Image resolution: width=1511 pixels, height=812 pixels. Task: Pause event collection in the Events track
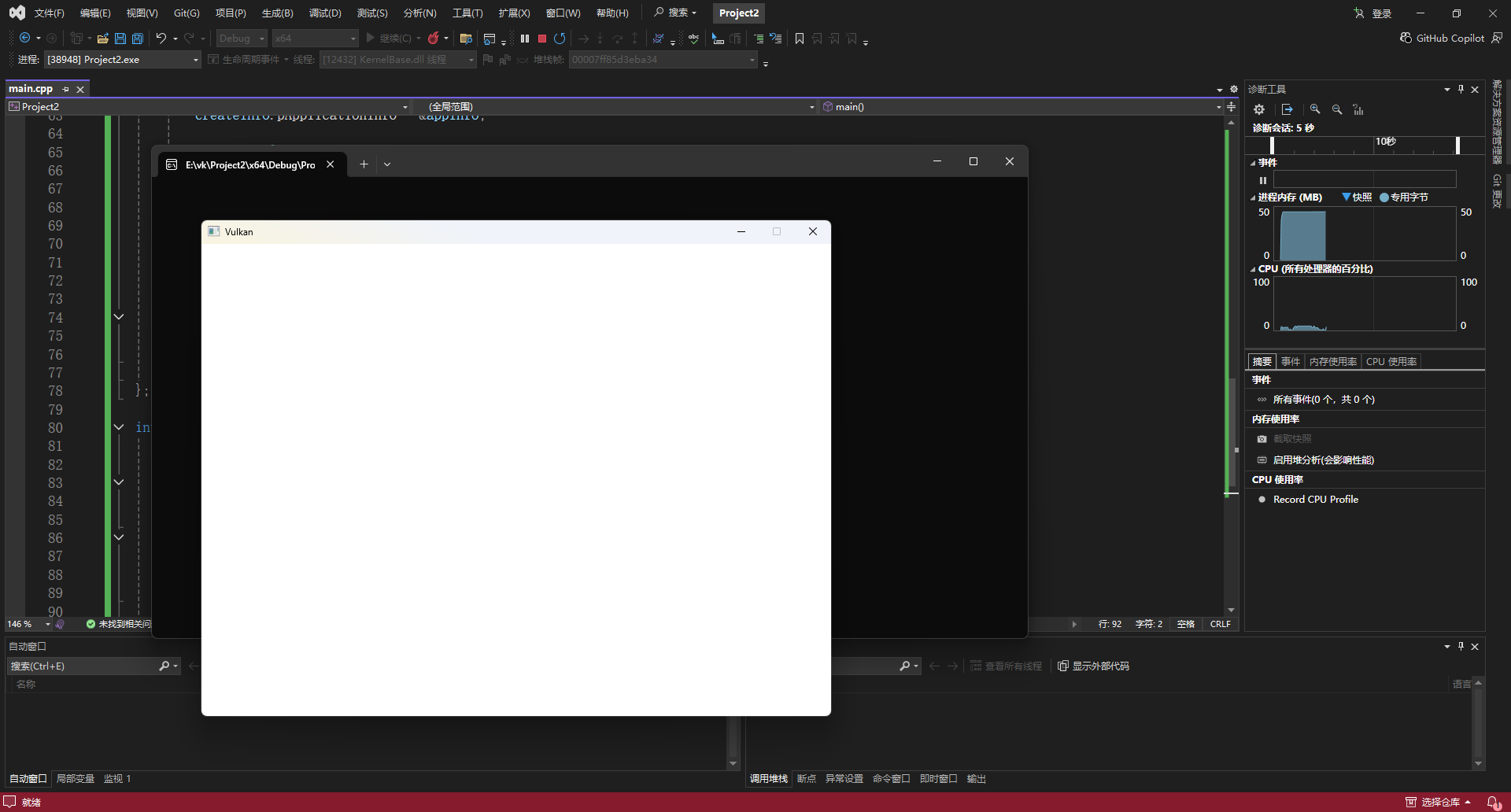1263,180
